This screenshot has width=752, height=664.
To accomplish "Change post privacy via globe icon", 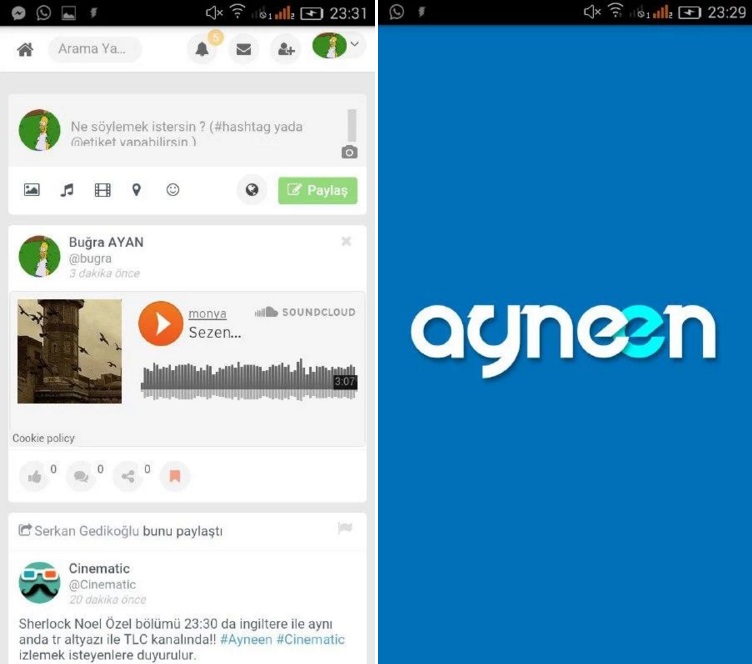I will click(x=252, y=190).
